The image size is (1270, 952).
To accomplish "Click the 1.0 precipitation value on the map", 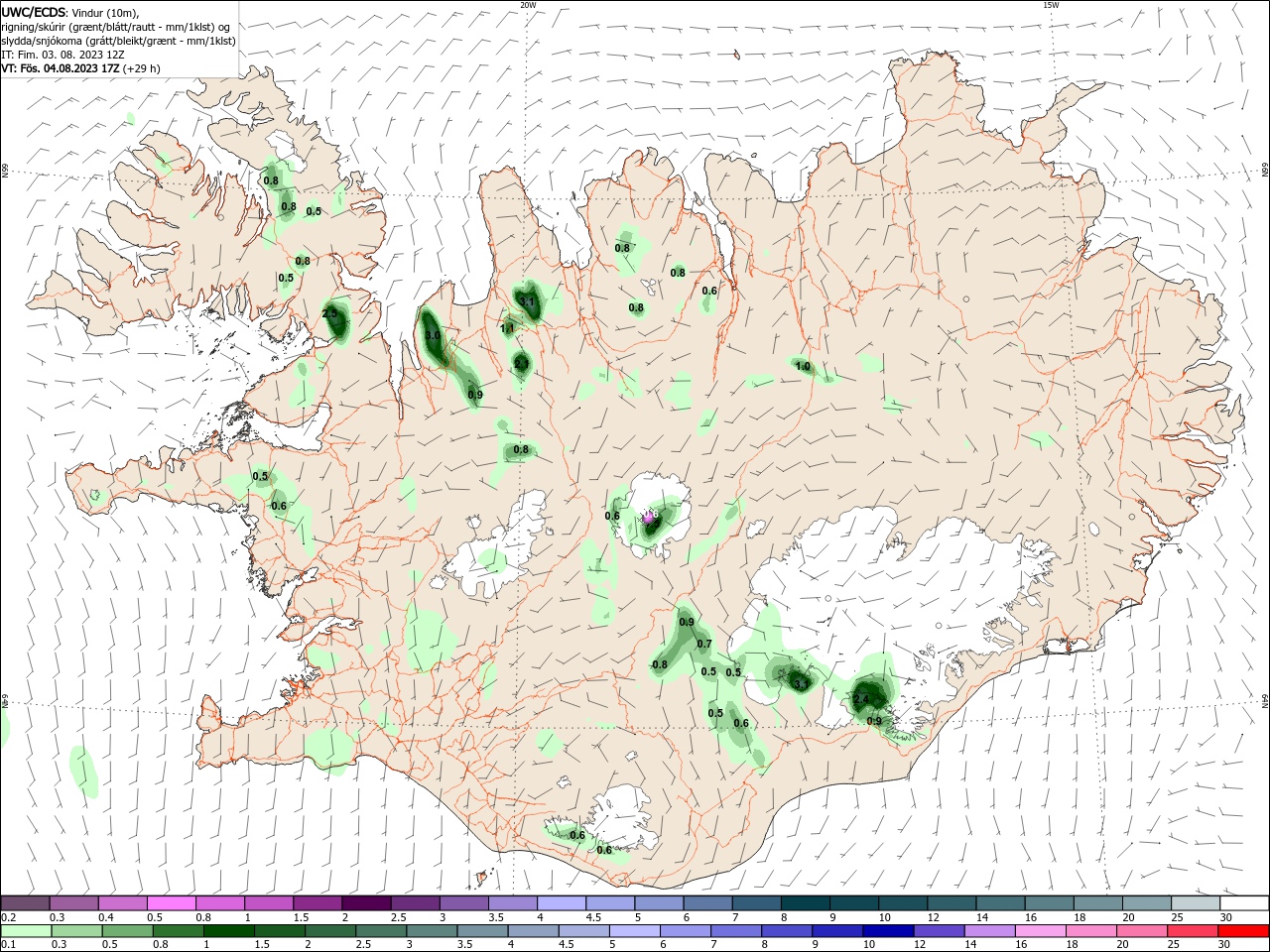I will click(x=803, y=366).
